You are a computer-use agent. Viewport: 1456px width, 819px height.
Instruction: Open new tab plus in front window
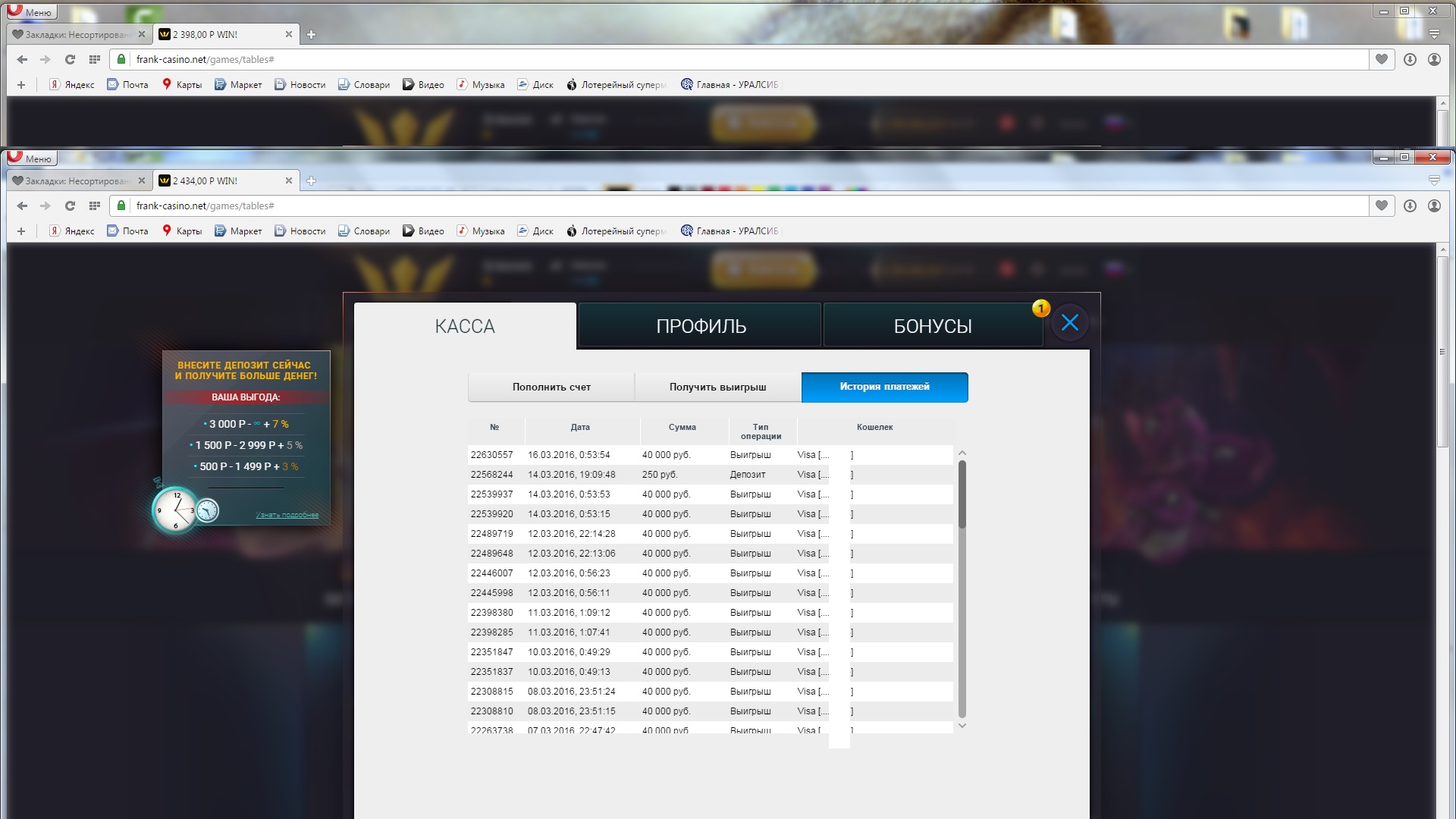[311, 180]
